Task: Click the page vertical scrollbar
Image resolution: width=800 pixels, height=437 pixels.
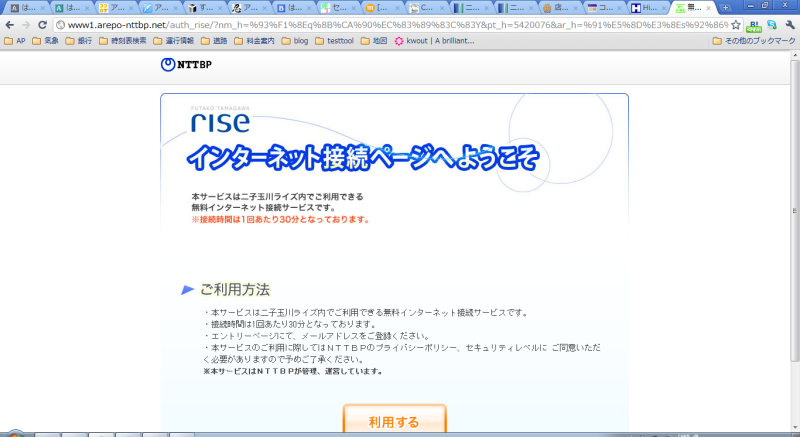Action: click(795, 211)
